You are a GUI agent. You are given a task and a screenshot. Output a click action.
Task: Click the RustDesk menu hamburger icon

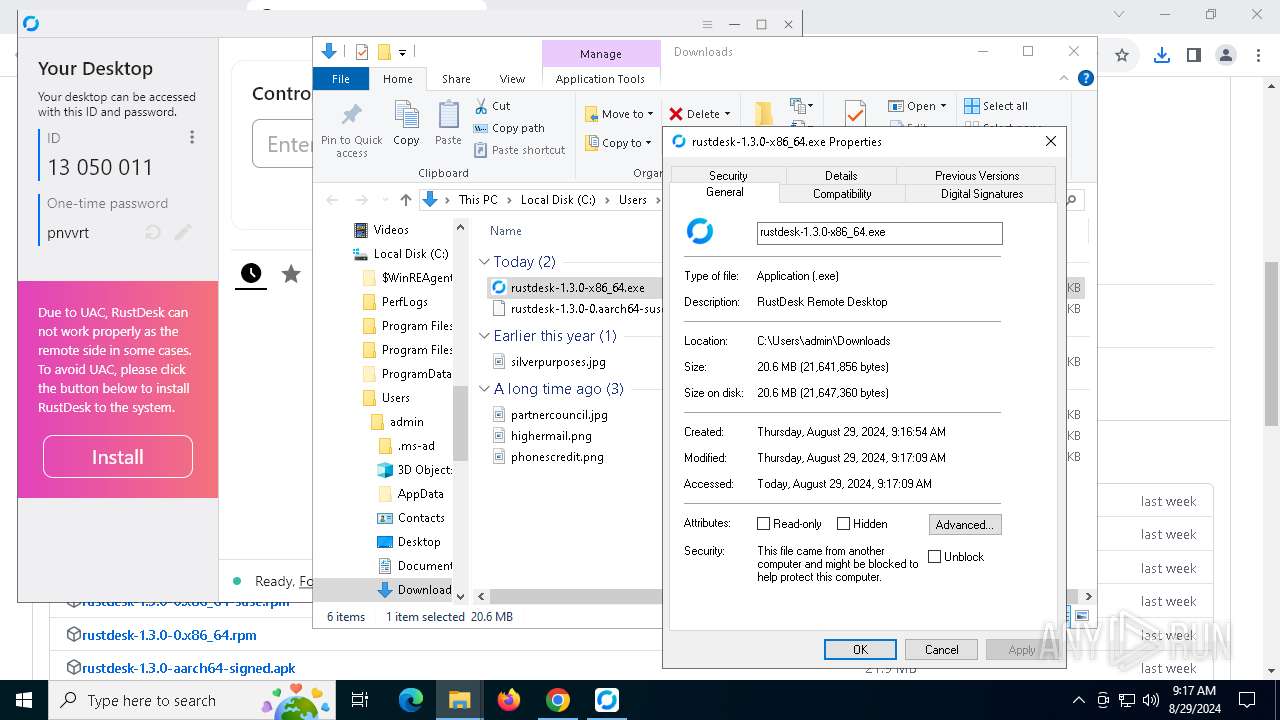point(707,24)
